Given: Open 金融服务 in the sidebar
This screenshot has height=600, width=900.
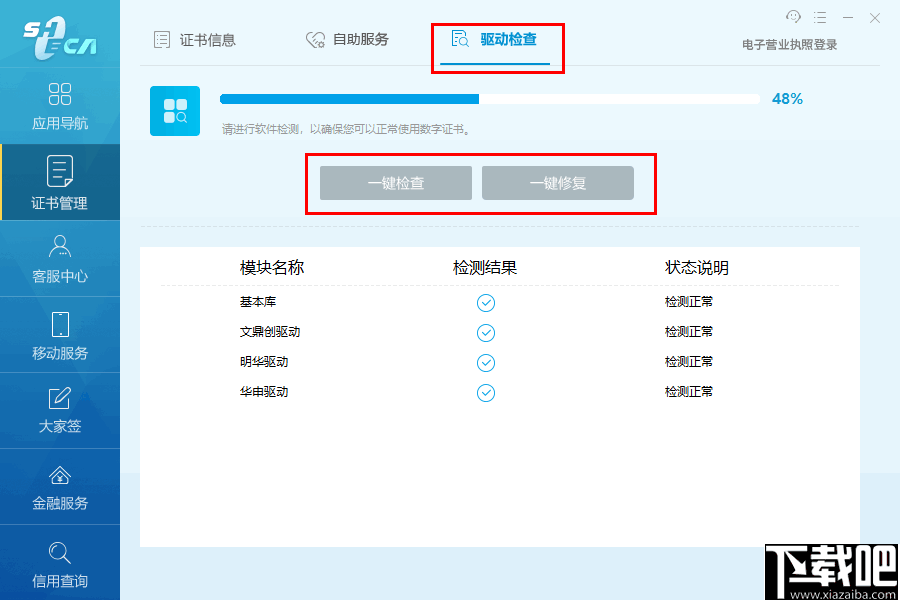Looking at the screenshot, I should tap(60, 487).
